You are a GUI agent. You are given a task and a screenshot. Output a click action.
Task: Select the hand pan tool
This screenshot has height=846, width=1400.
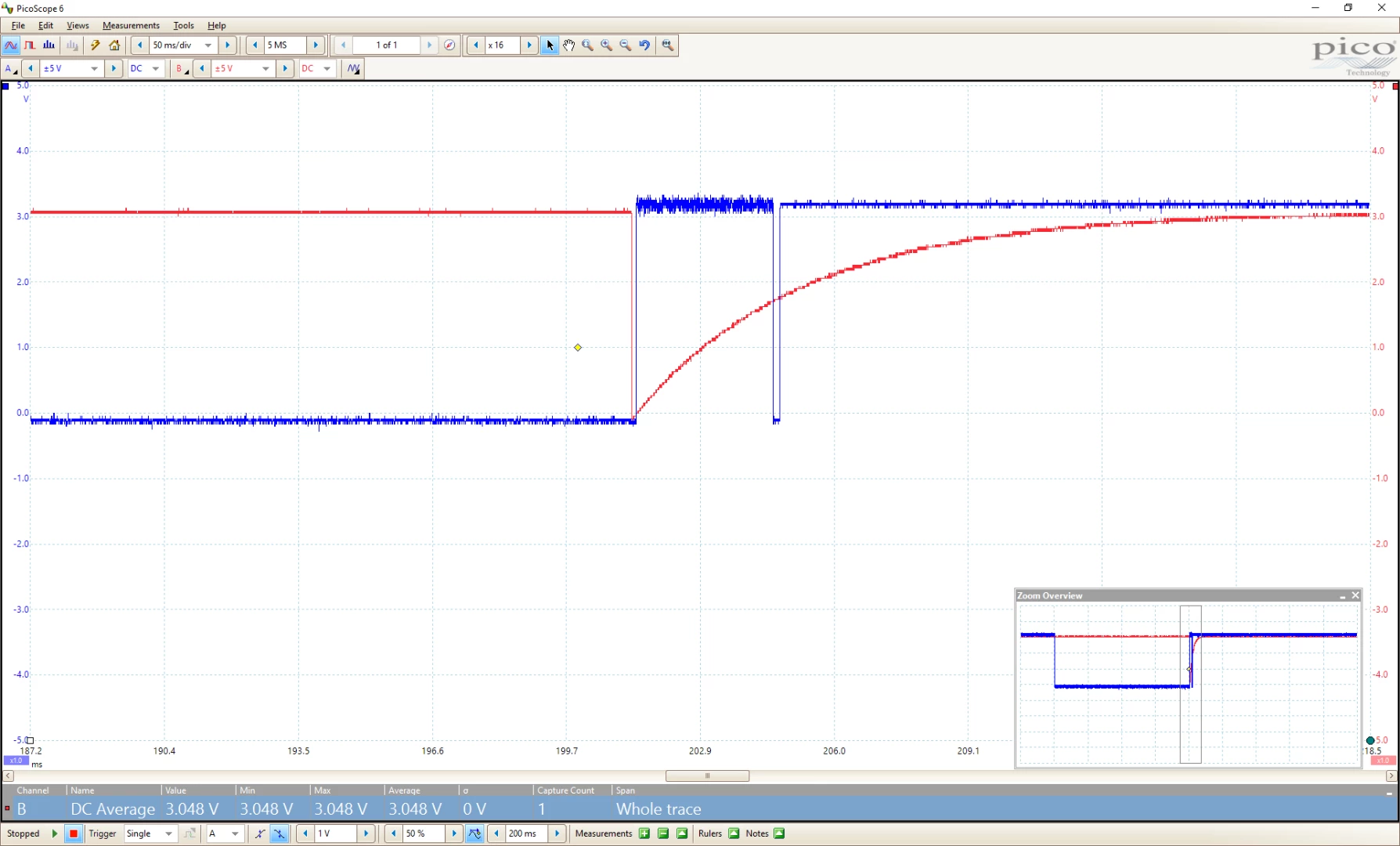point(569,45)
